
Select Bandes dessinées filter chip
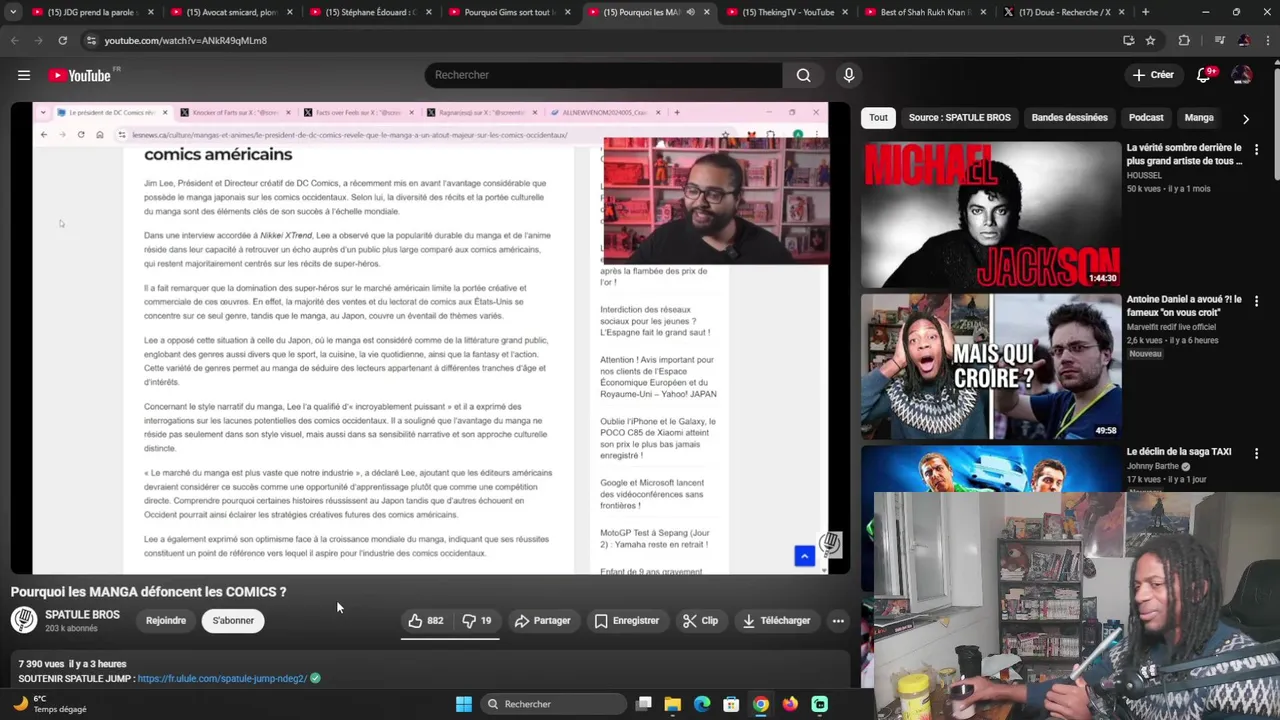(1069, 118)
